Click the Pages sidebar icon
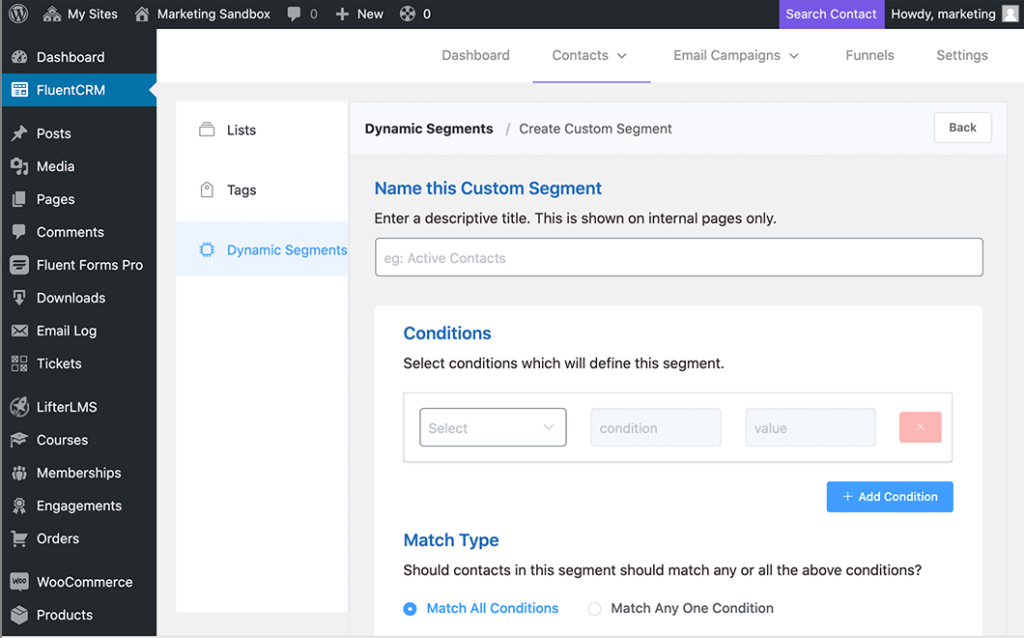 pos(20,199)
